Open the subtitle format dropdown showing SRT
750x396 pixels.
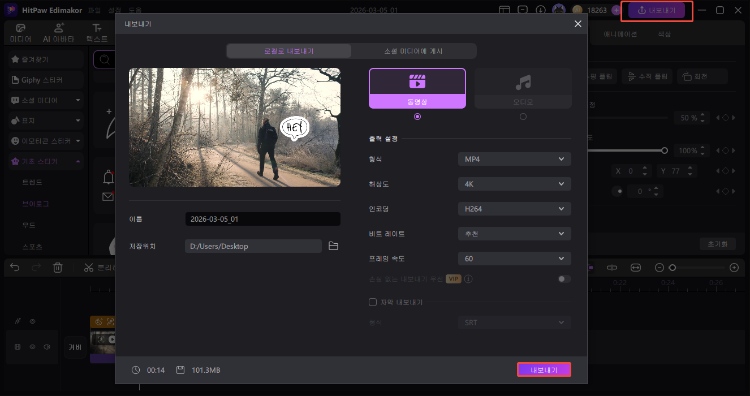coord(514,323)
